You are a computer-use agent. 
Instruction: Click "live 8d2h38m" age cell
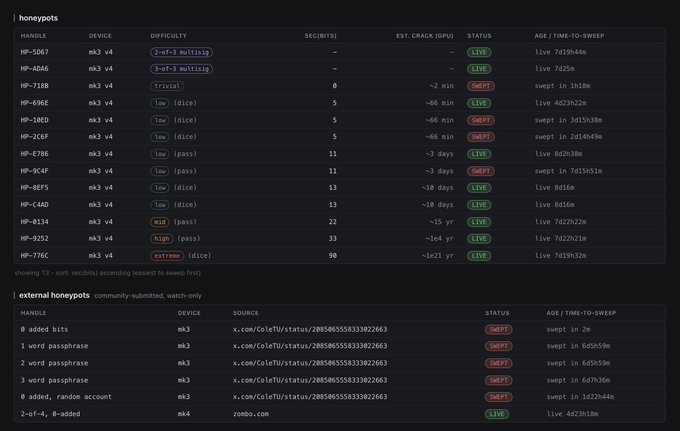558,154
